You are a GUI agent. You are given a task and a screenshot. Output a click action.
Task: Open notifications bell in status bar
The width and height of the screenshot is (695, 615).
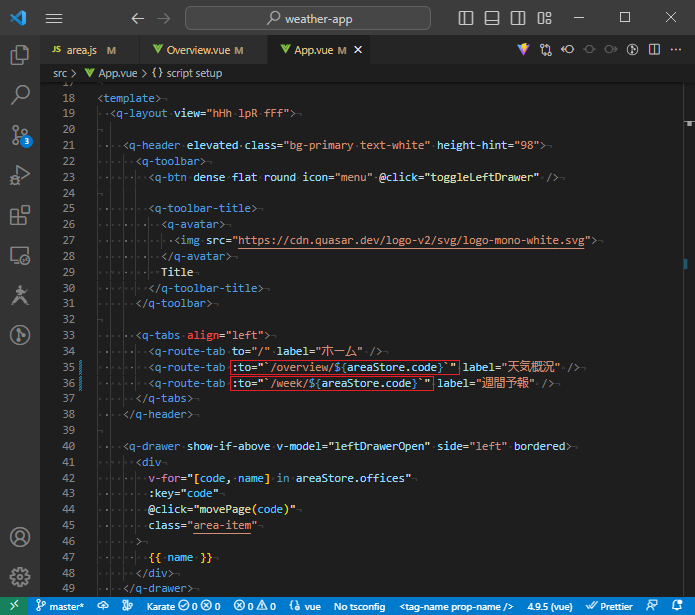pos(677,606)
